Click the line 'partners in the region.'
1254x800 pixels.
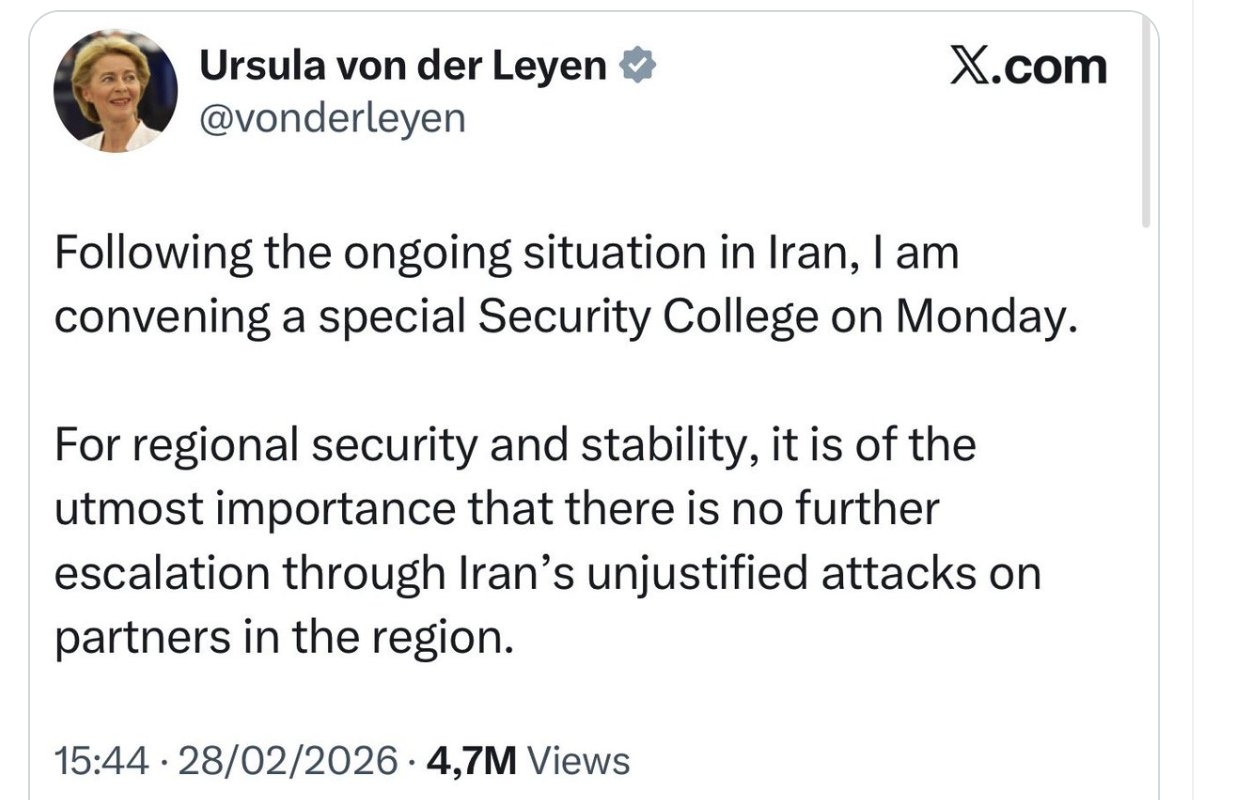292,638
